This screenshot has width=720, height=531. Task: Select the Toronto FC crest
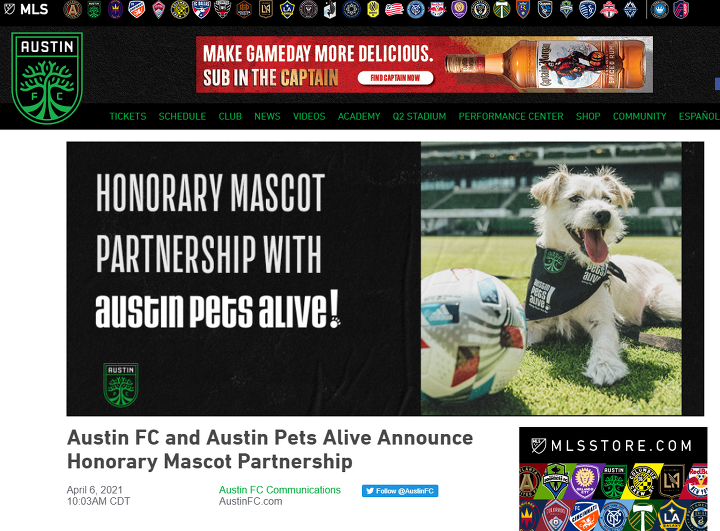point(609,10)
